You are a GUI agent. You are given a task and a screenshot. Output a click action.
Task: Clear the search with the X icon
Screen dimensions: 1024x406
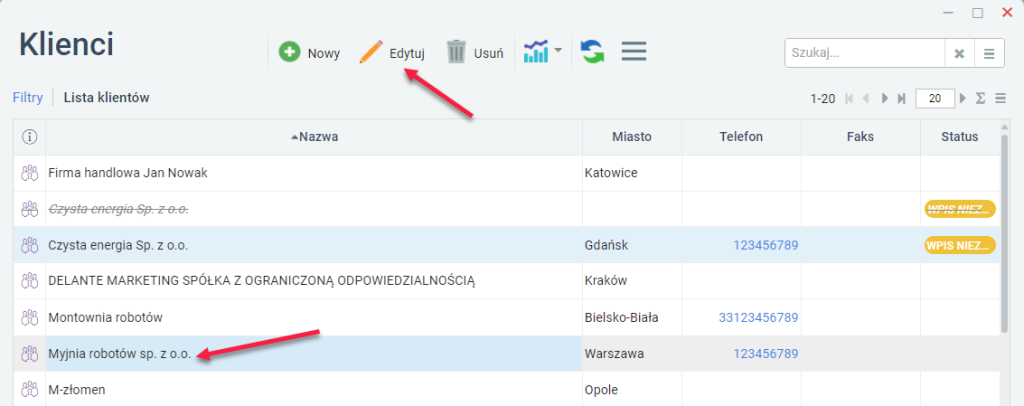(959, 54)
